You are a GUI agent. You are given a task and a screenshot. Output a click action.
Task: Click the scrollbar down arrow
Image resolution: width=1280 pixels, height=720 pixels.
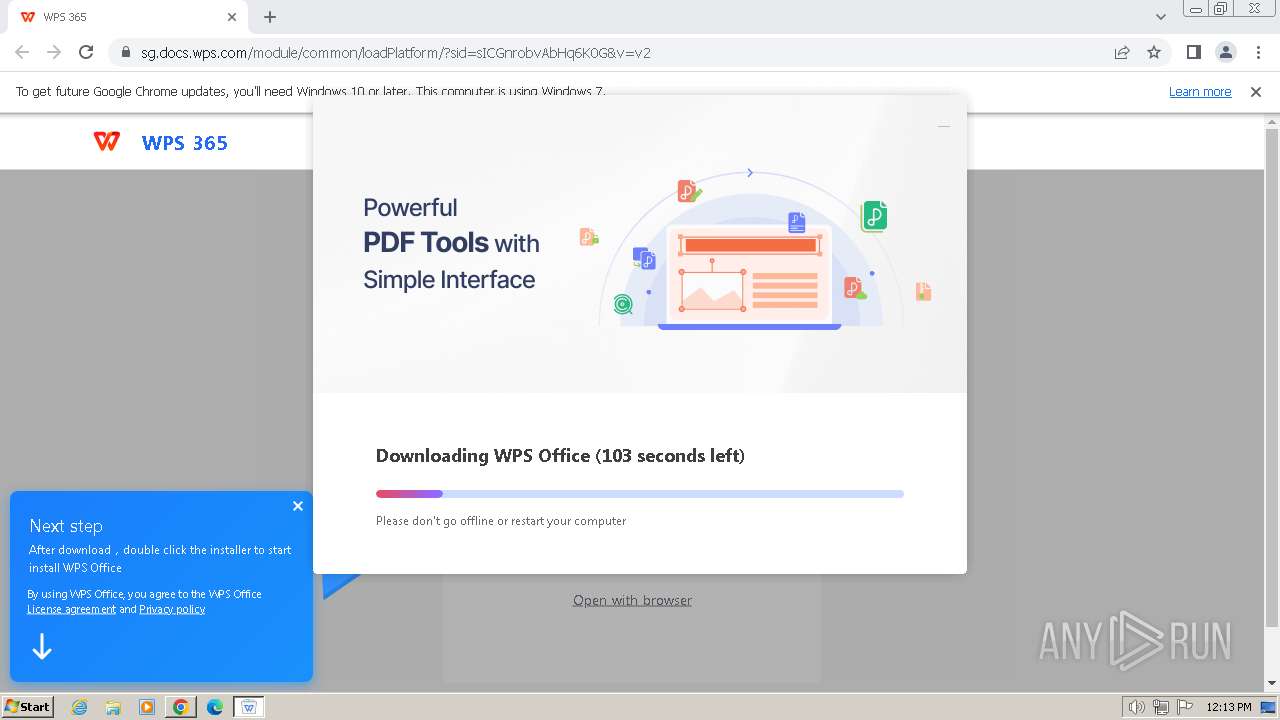[1272, 684]
